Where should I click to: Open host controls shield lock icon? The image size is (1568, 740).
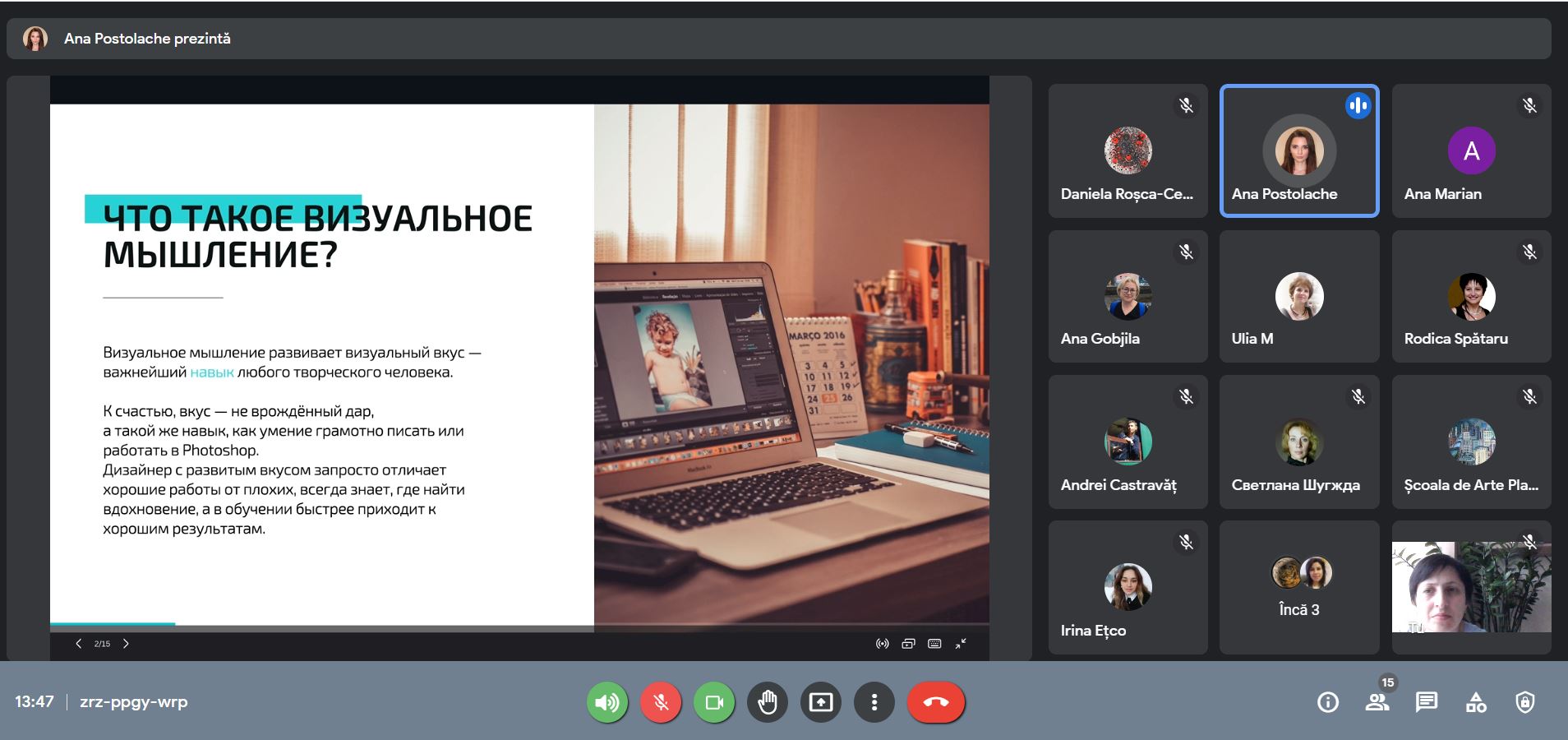1525,702
